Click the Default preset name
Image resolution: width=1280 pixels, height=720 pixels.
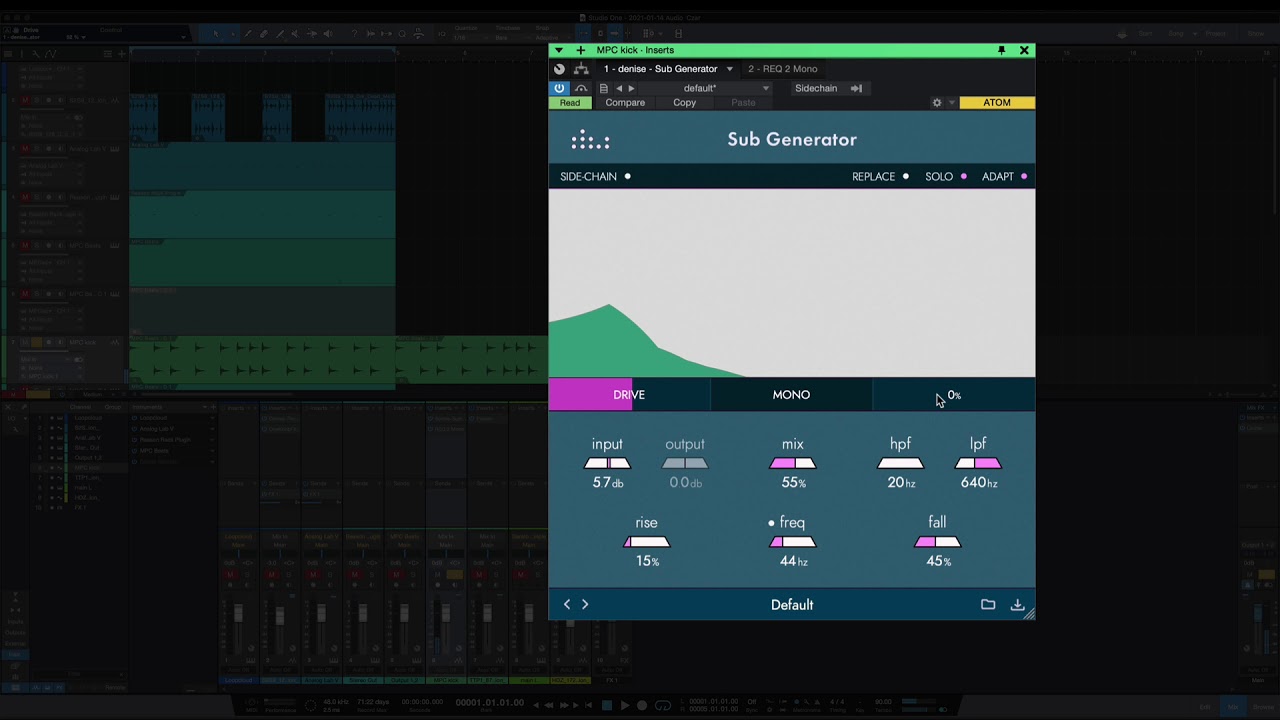tap(792, 605)
